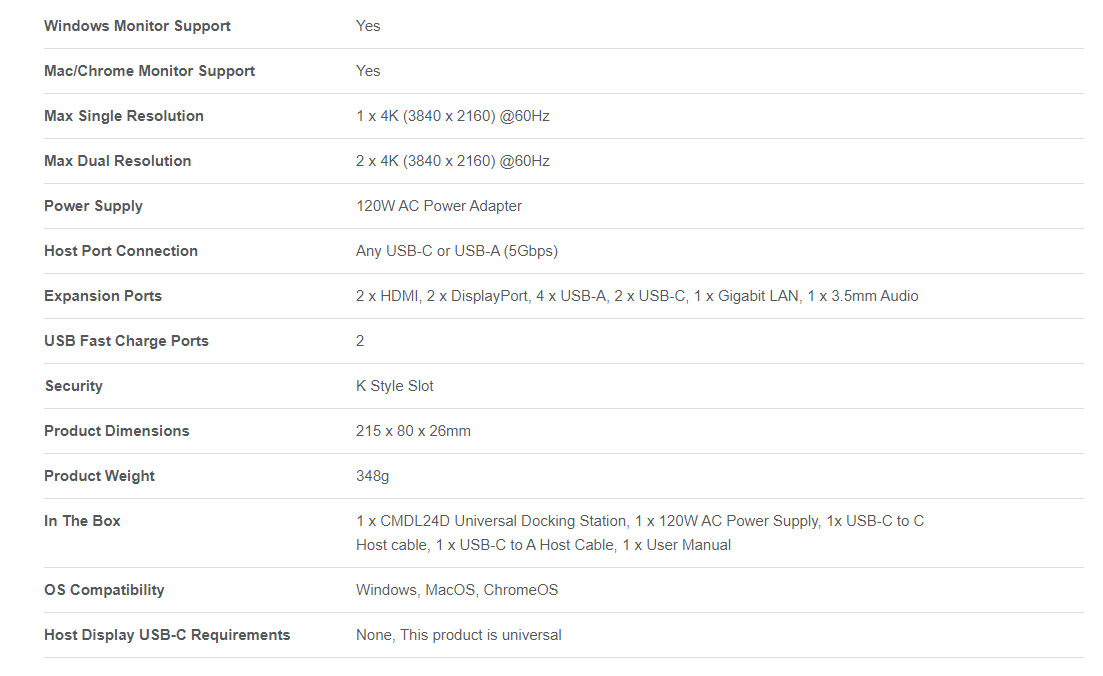The image size is (1103, 676).
Task: Click the expansion ports list starting "2 x HDMI"
Action: pos(636,296)
